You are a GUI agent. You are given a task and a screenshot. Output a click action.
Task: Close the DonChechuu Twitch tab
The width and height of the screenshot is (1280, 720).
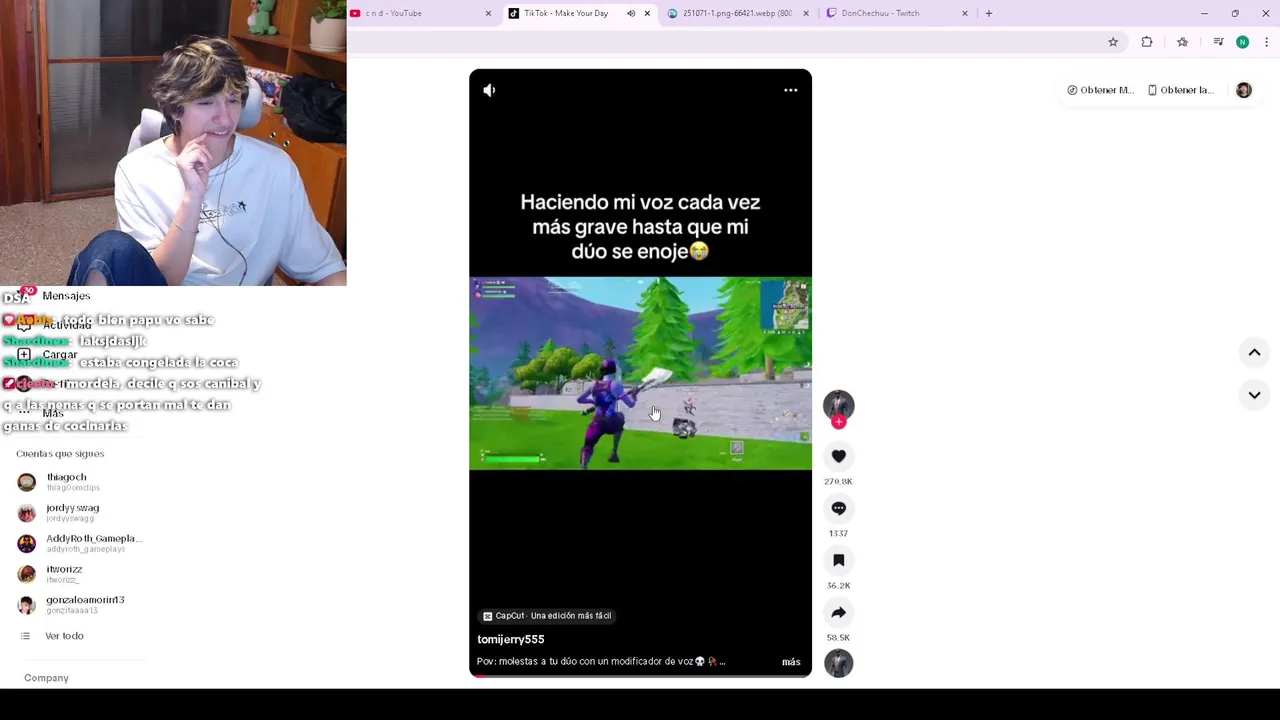[965, 13]
